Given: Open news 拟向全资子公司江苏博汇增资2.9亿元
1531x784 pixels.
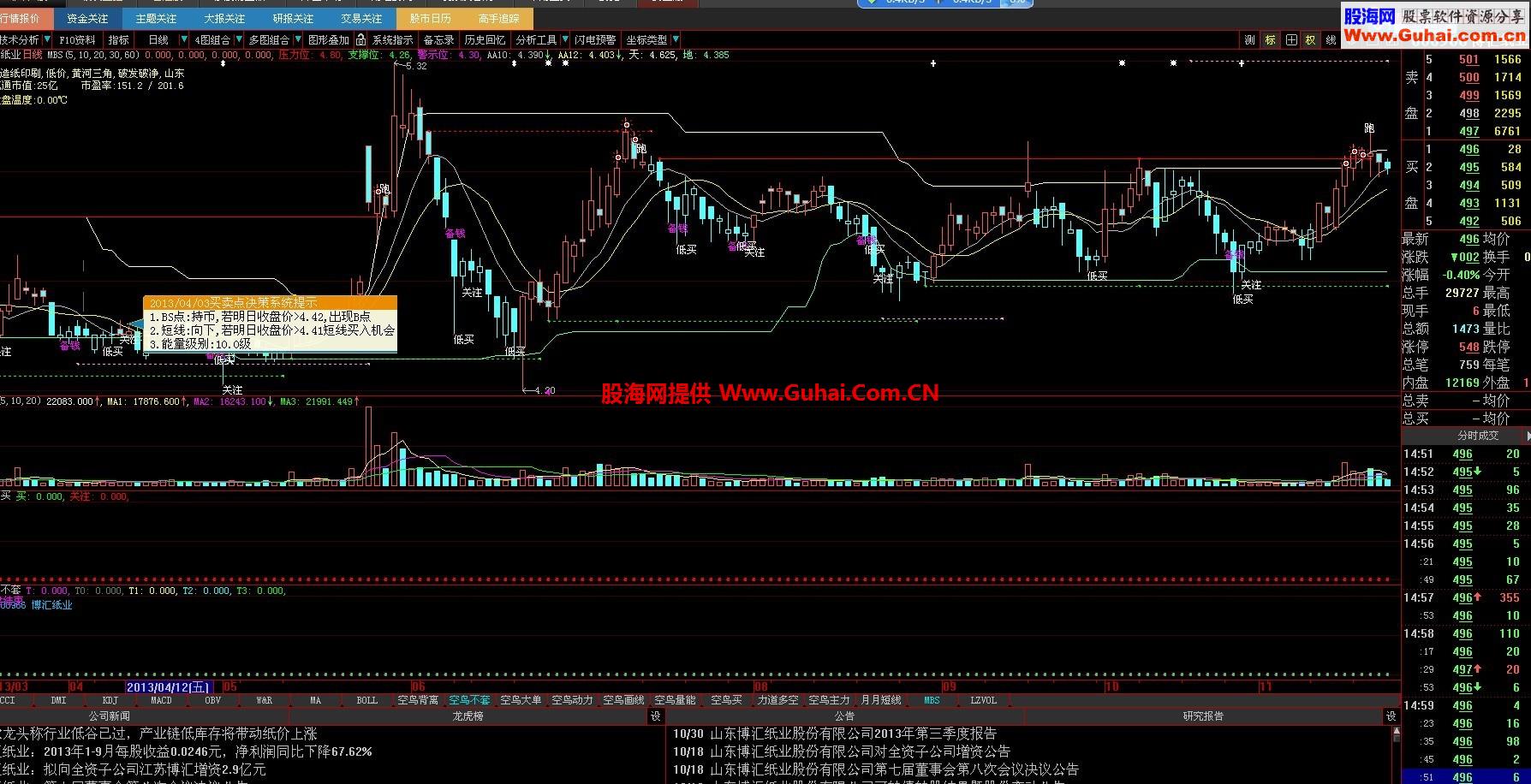Looking at the screenshot, I should pos(133,769).
